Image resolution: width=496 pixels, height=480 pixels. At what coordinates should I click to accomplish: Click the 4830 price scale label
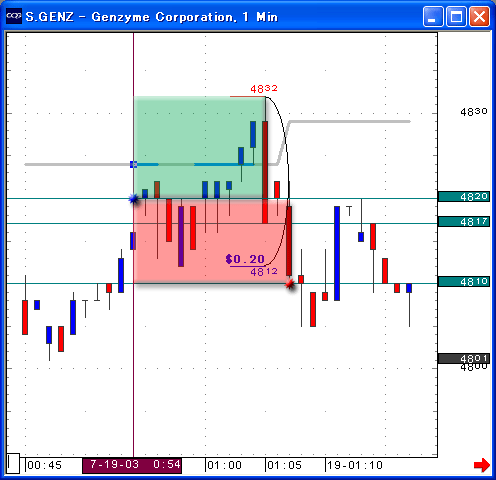(x=474, y=112)
